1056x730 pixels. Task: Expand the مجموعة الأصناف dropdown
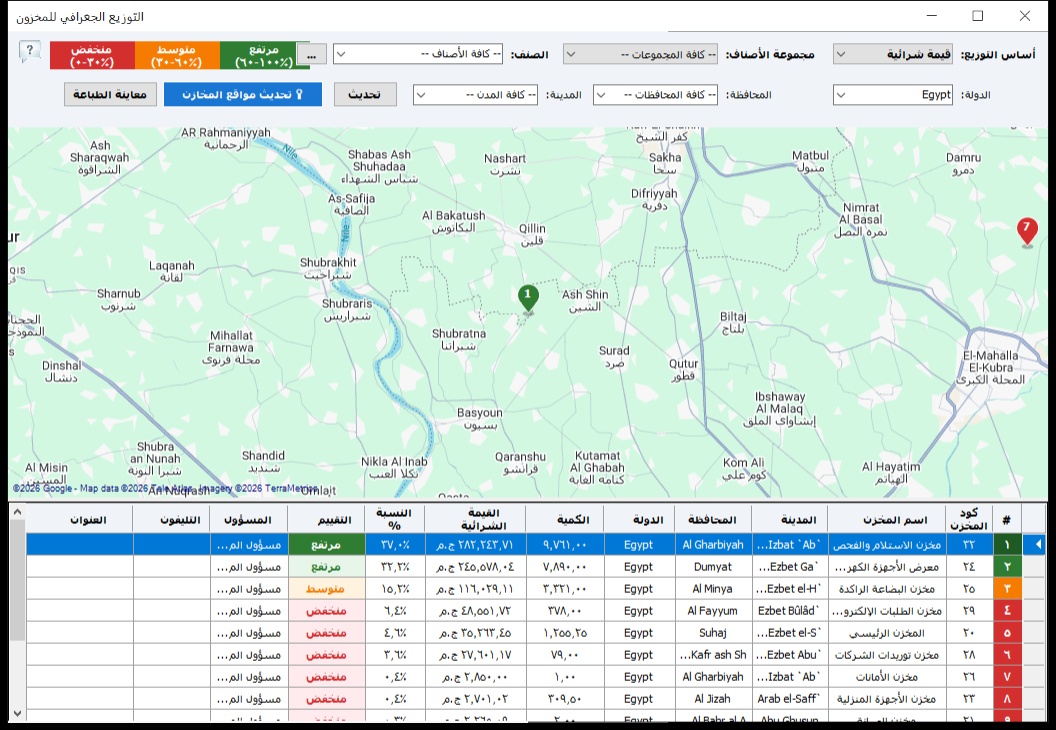(x=640, y=55)
